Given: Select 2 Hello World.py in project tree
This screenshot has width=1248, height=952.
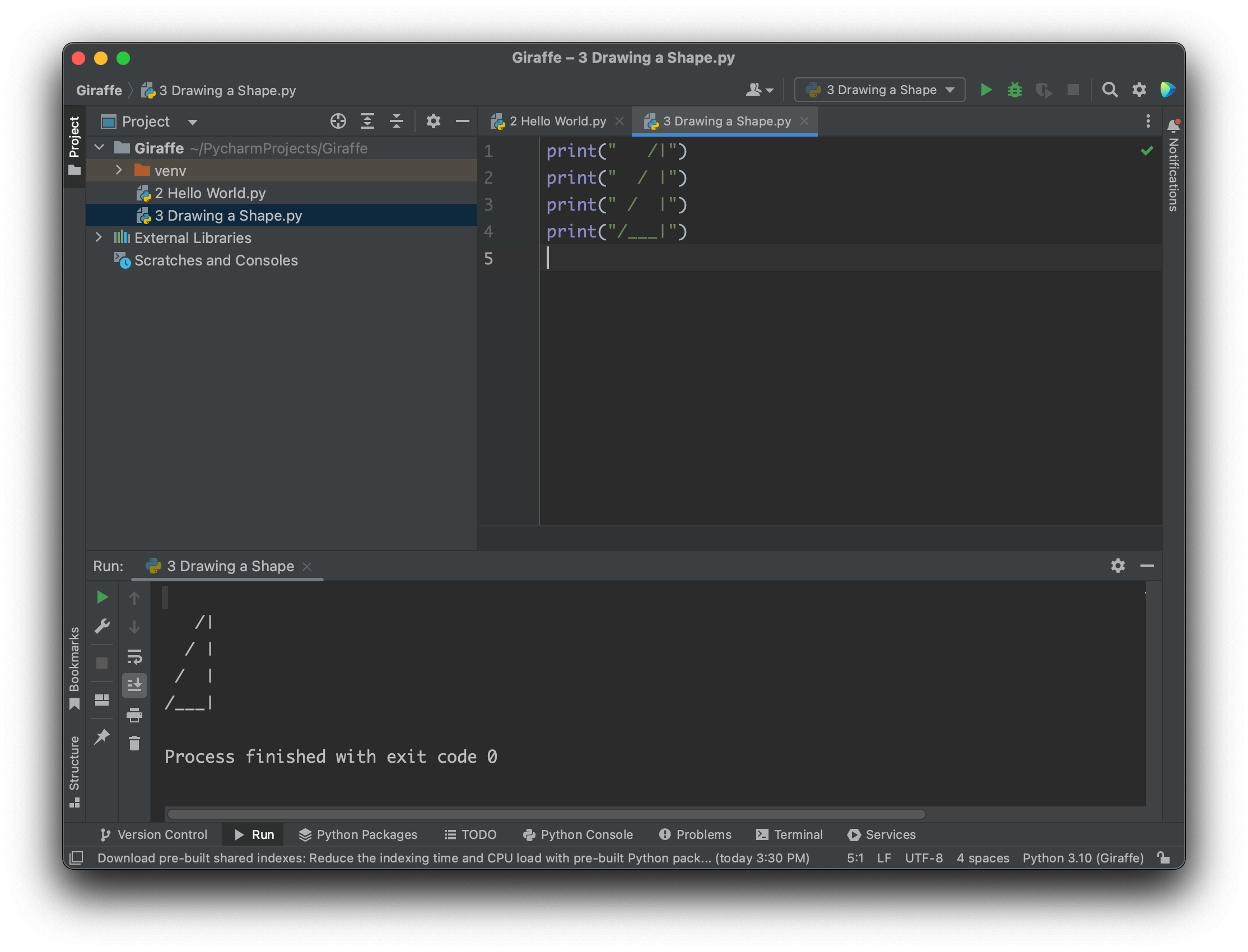Looking at the screenshot, I should click(x=209, y=193).
